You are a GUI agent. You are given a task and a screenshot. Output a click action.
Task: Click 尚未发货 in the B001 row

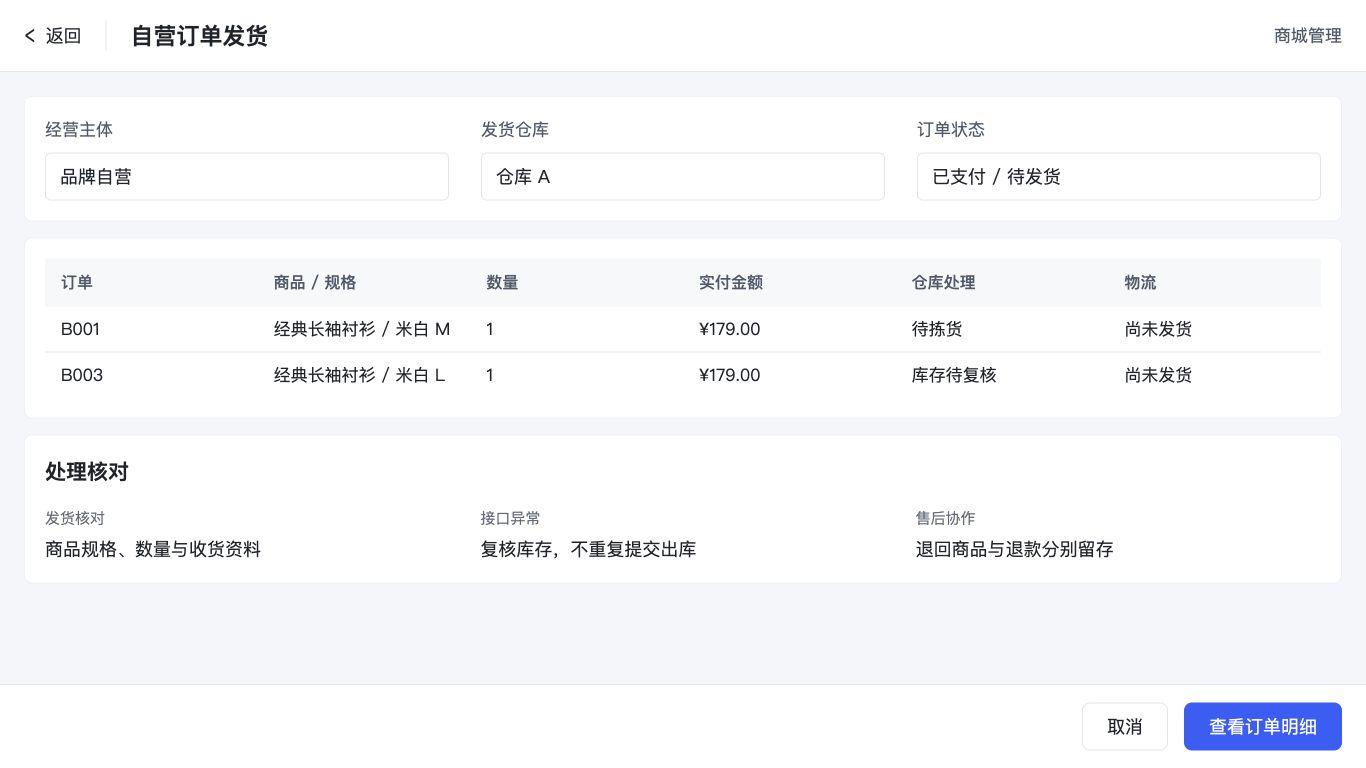tap(1158, 329)
